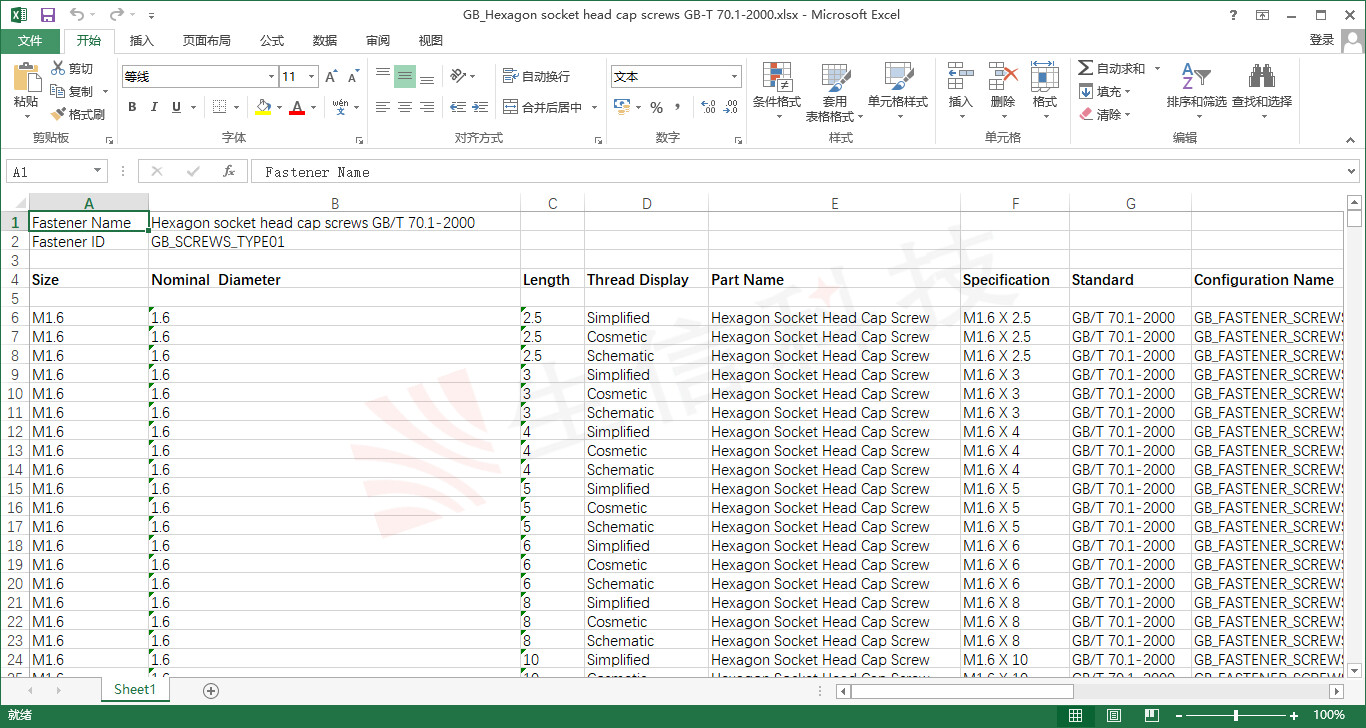
Task: Toggle bold formatting
Action: click(132, 107)
